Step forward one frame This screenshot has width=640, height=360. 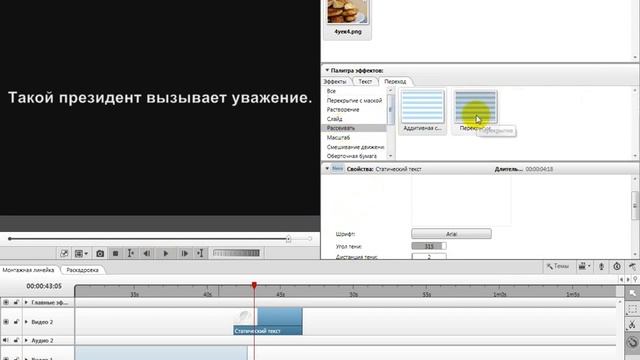[184, 253]
